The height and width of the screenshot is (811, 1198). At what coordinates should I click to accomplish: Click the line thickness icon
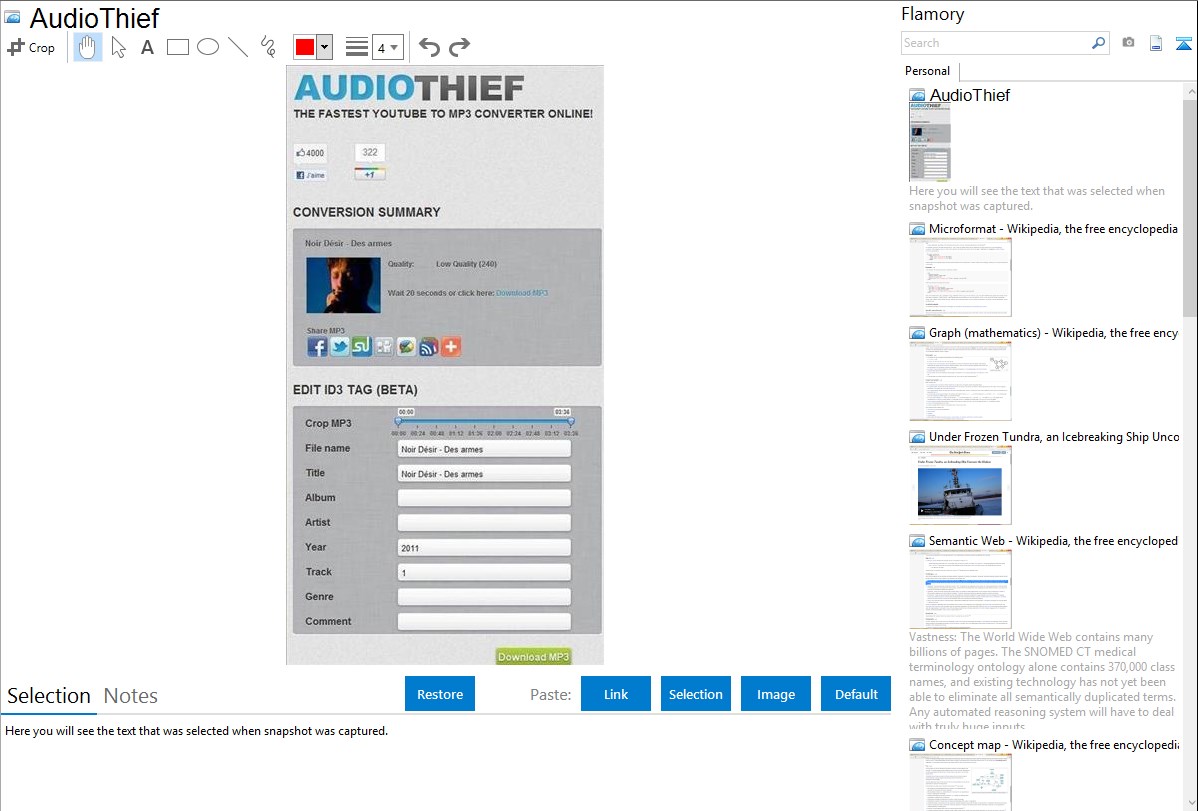click(357, 47)
